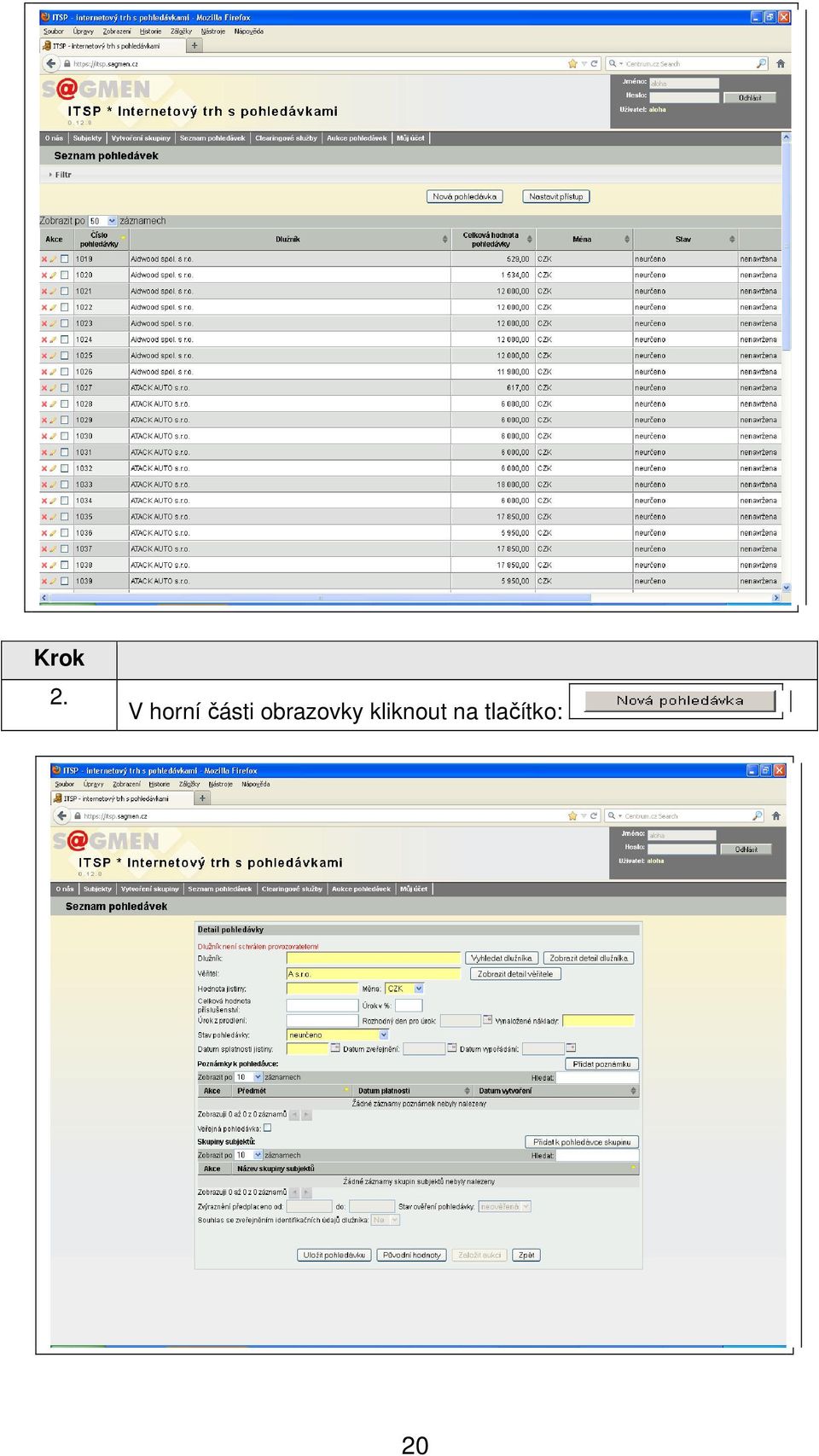819x1456 pixels.
Task: Open Můj účet tab in lower screenshot
Action: click(414, 889)
